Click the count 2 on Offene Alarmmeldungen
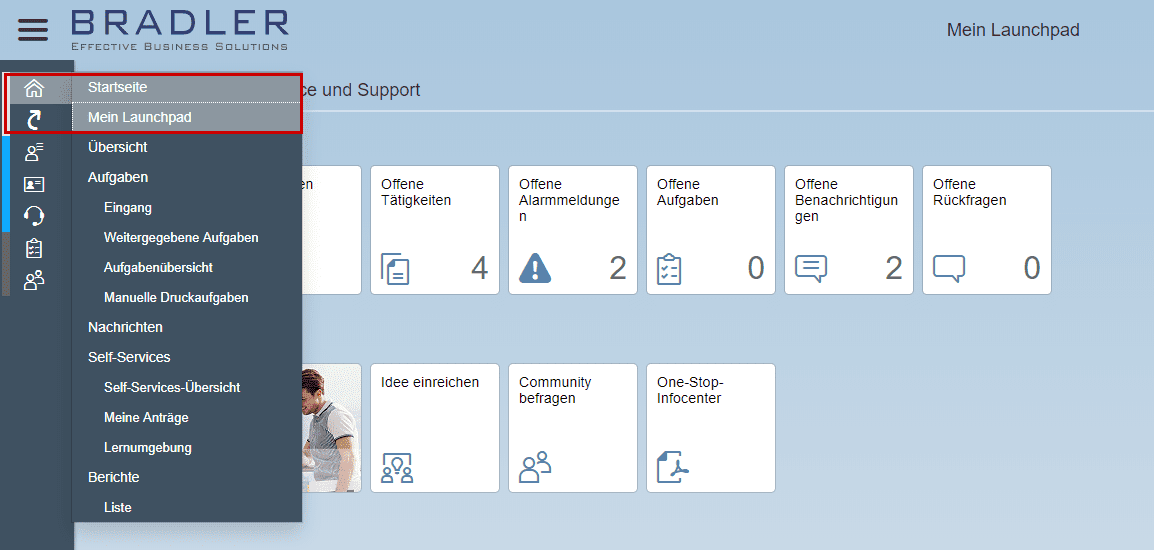 (617, 269)
